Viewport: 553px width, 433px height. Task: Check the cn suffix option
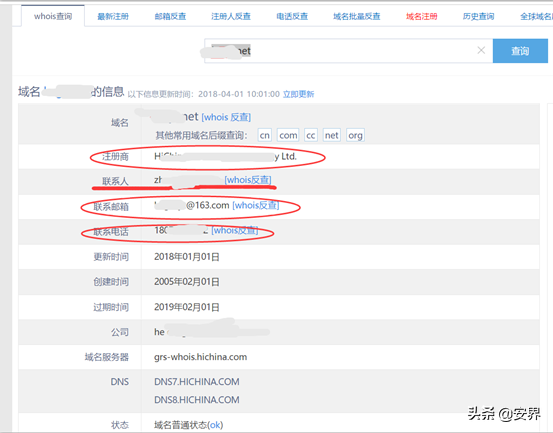click(265, 135)
